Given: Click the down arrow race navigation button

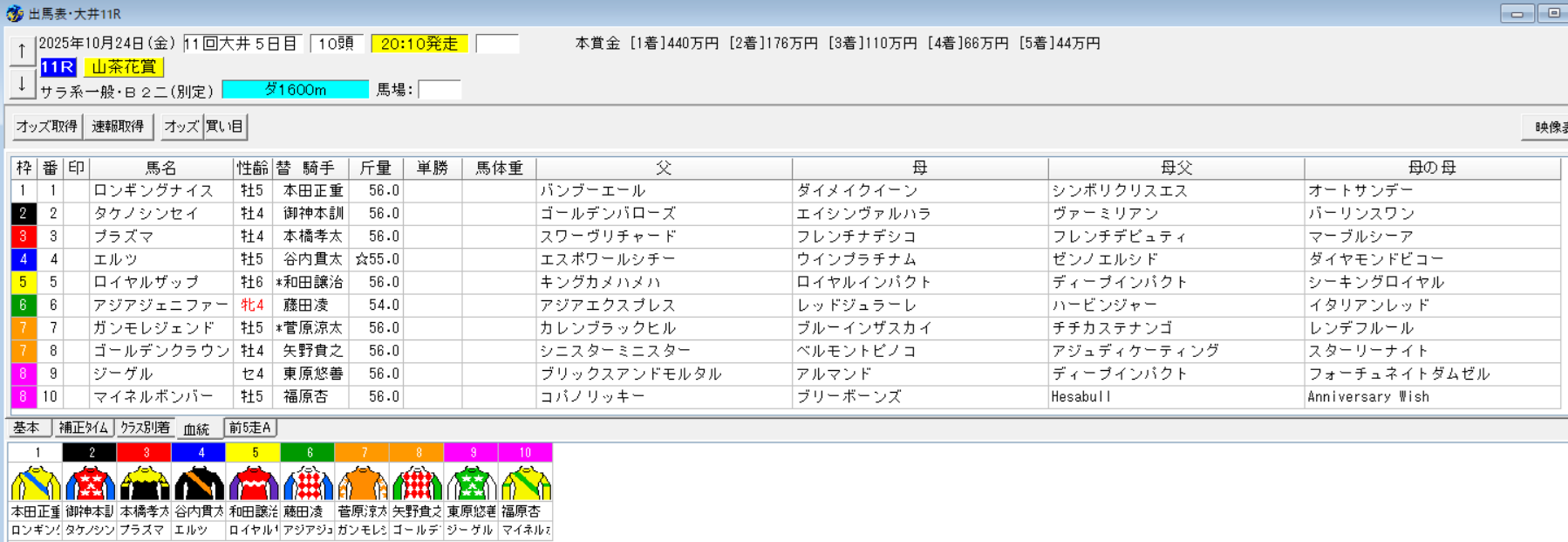Looking at the screenshot, I should 22,85.
